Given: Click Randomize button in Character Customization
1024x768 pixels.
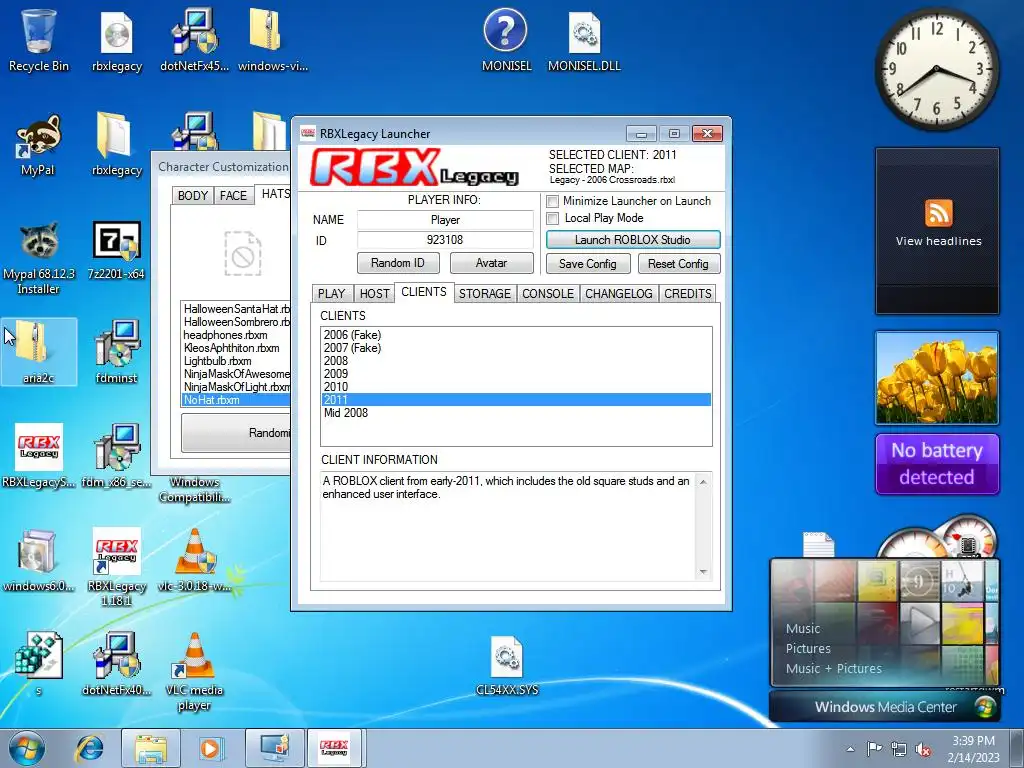Looking at the screenshot, I should coord(236,433).
